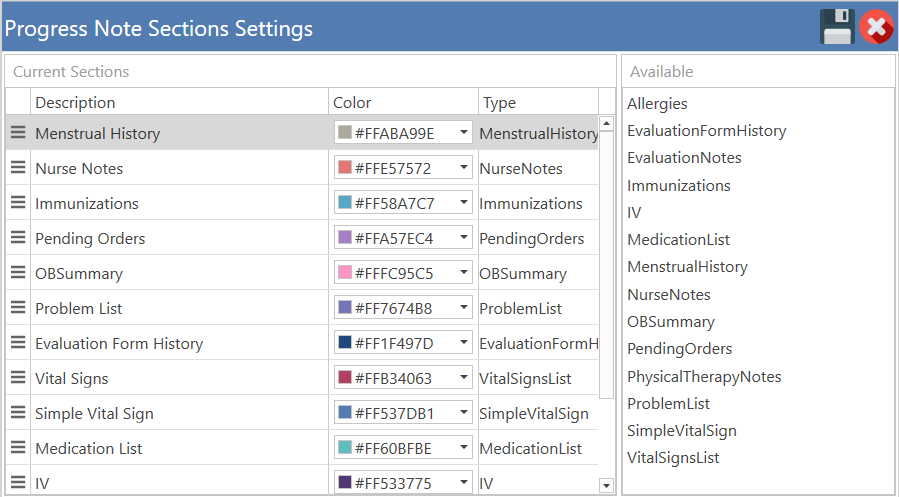899x497 pixels.
Task: Click drag handle icon for Pending Orders
Action: (x=18, y=238)
